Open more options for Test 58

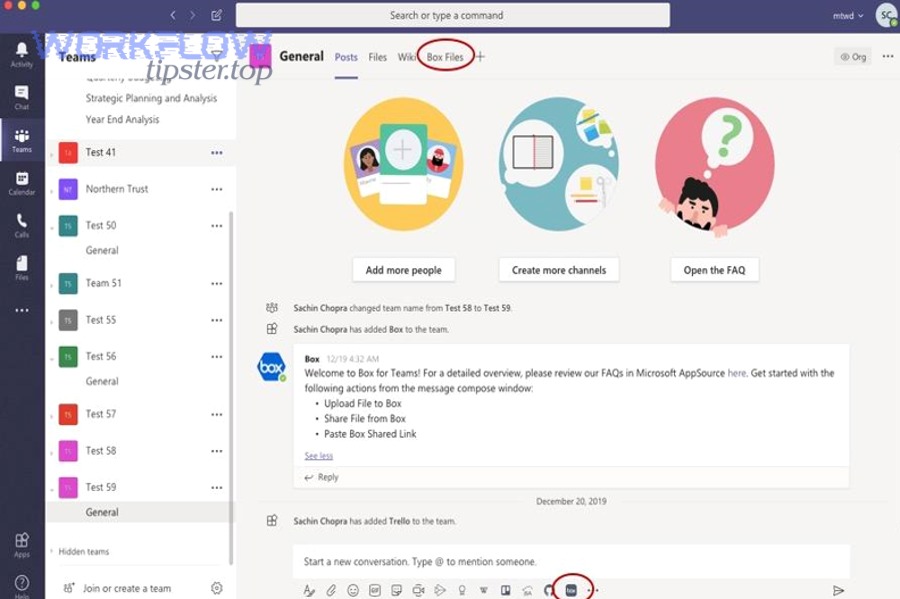tap(216, 451)
